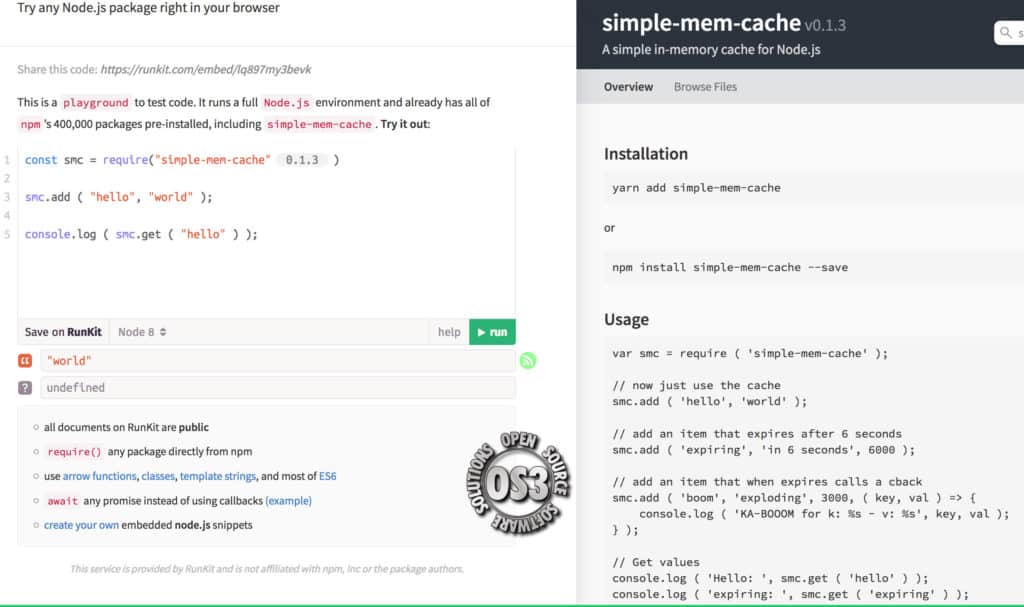The image size is (1024, 607).
Task: Click code line smc.add hello world
Action: click(x=118, y=197)
